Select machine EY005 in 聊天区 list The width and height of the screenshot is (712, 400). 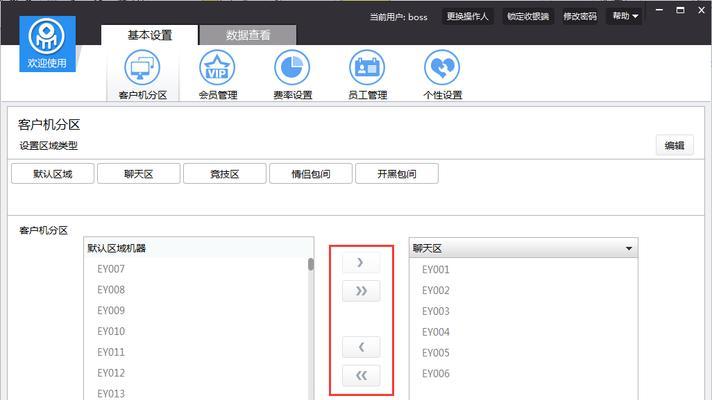435,353
